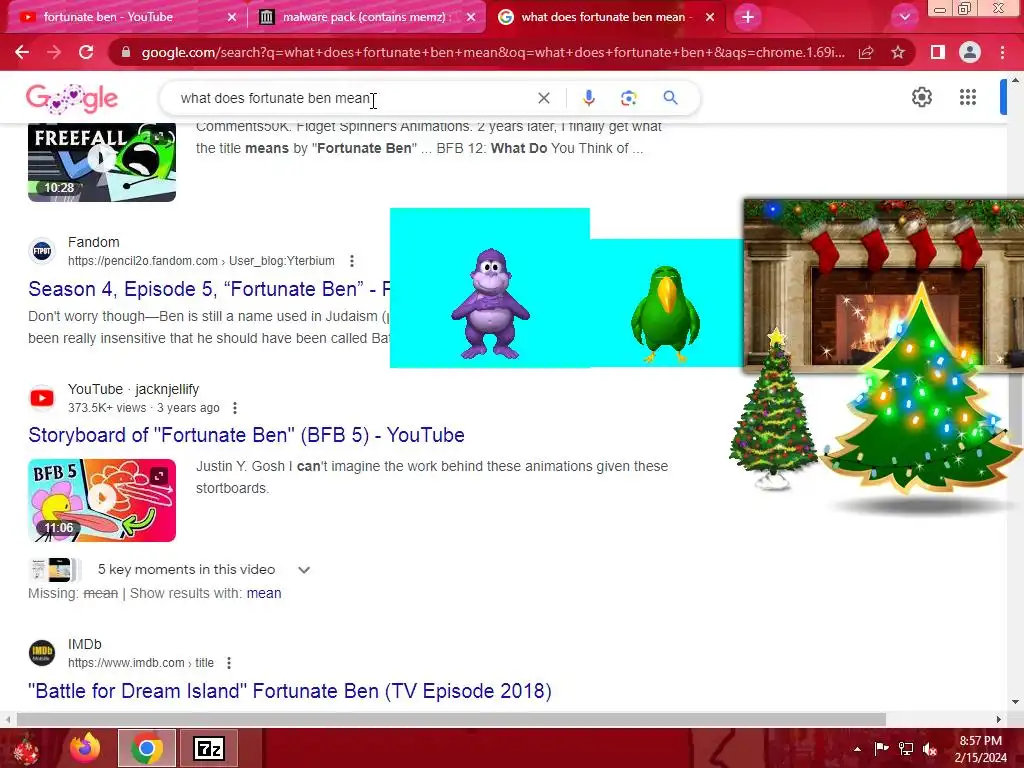
Task: Select the what does fortunate ben mean tab
Action: [603, 17]
